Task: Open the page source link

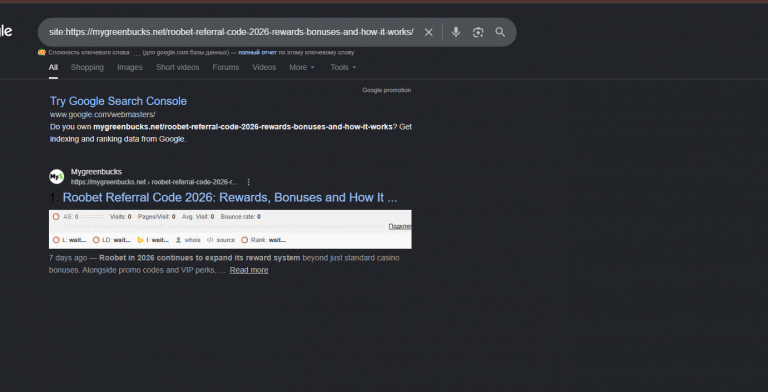Action: coord(221,240)
